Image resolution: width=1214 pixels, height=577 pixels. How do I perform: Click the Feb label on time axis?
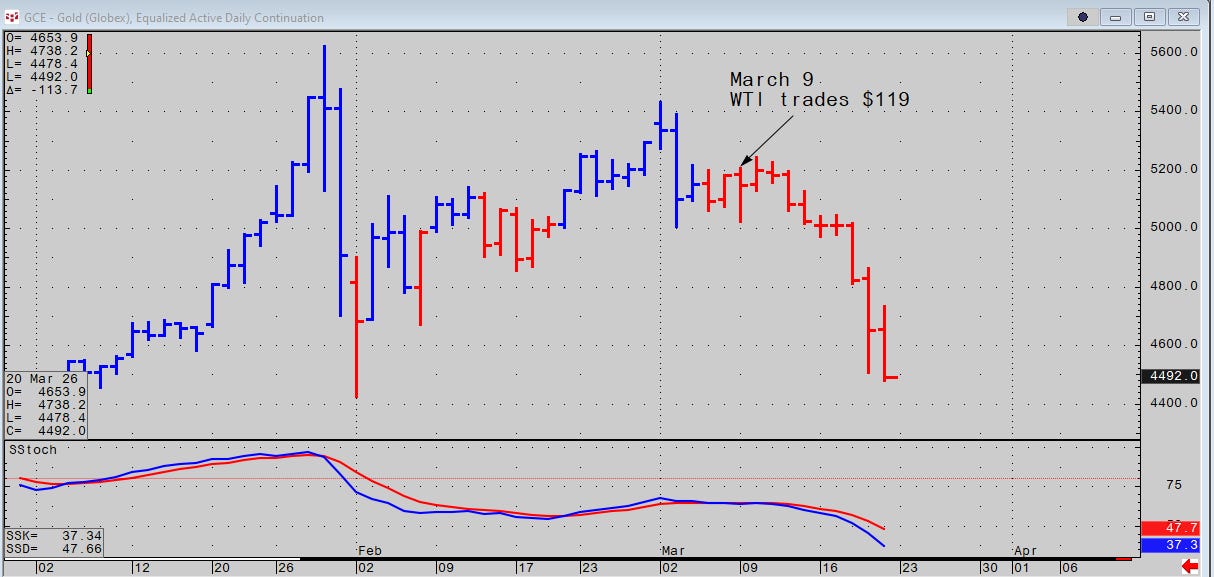pyautogui.click(x=370, y=551)
